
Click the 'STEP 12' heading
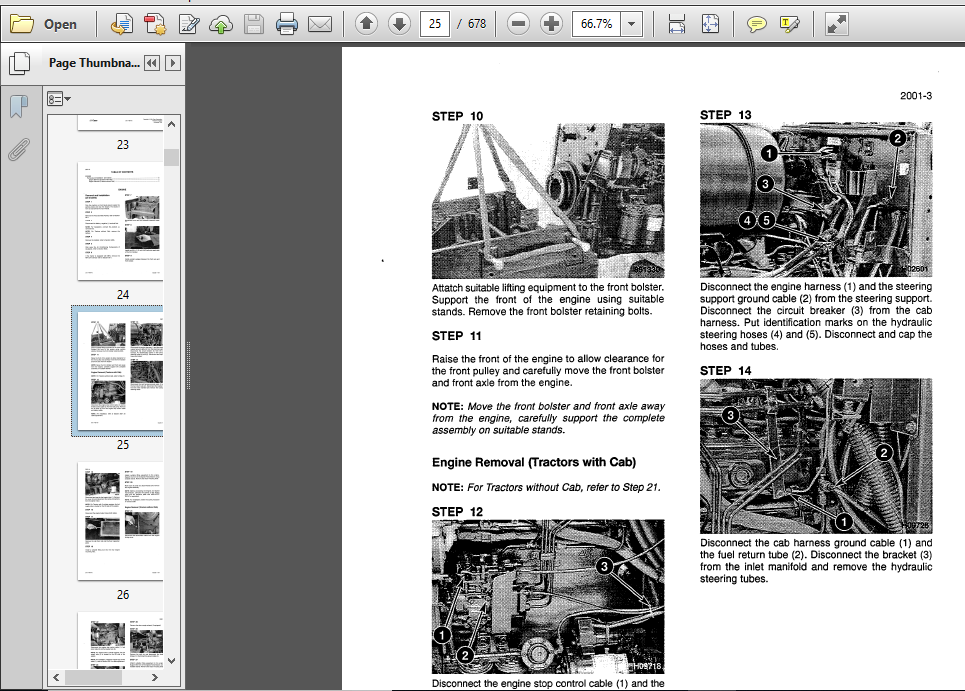pos(457,512)
